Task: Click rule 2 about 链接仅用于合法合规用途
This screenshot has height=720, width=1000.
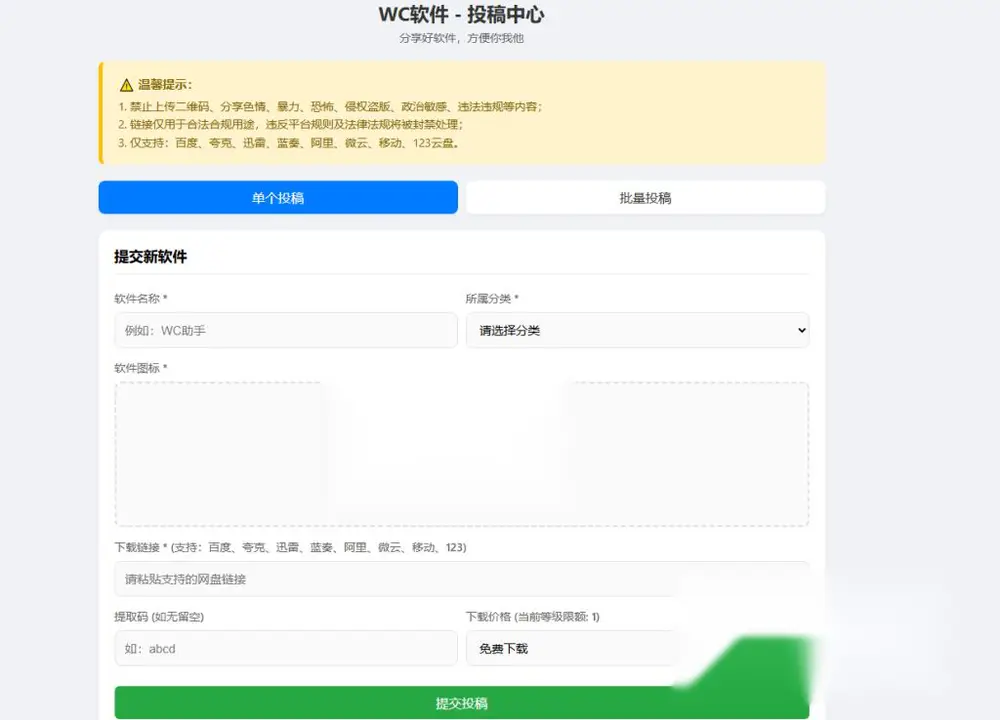Action: click(290, 124)
